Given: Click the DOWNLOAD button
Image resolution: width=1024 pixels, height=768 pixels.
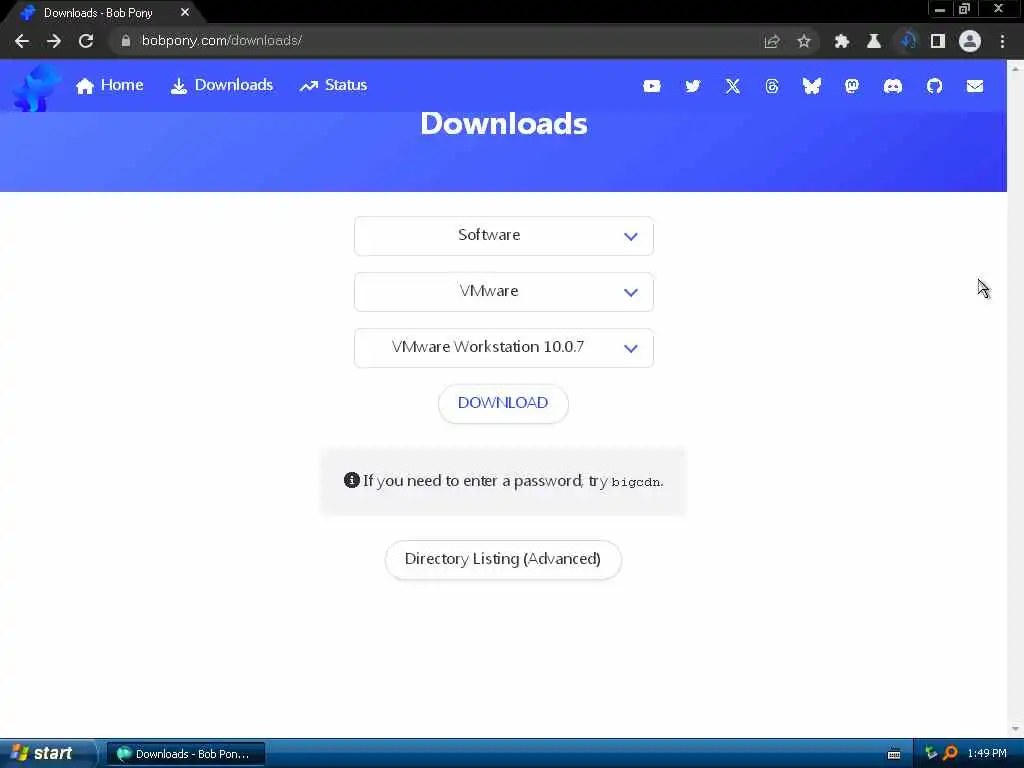Looking at the screenshot, I should tap(503, 403).
